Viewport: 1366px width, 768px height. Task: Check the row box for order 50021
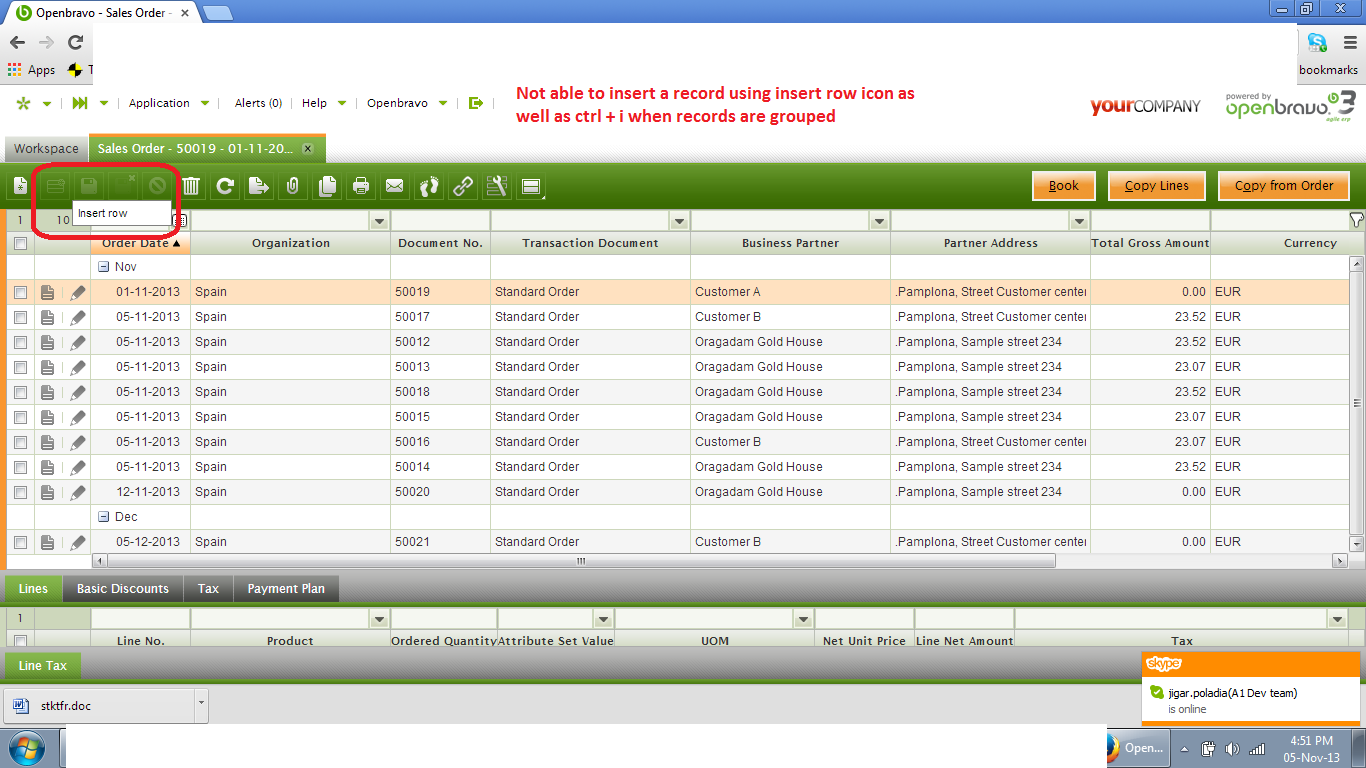click(x=20, y=542)
